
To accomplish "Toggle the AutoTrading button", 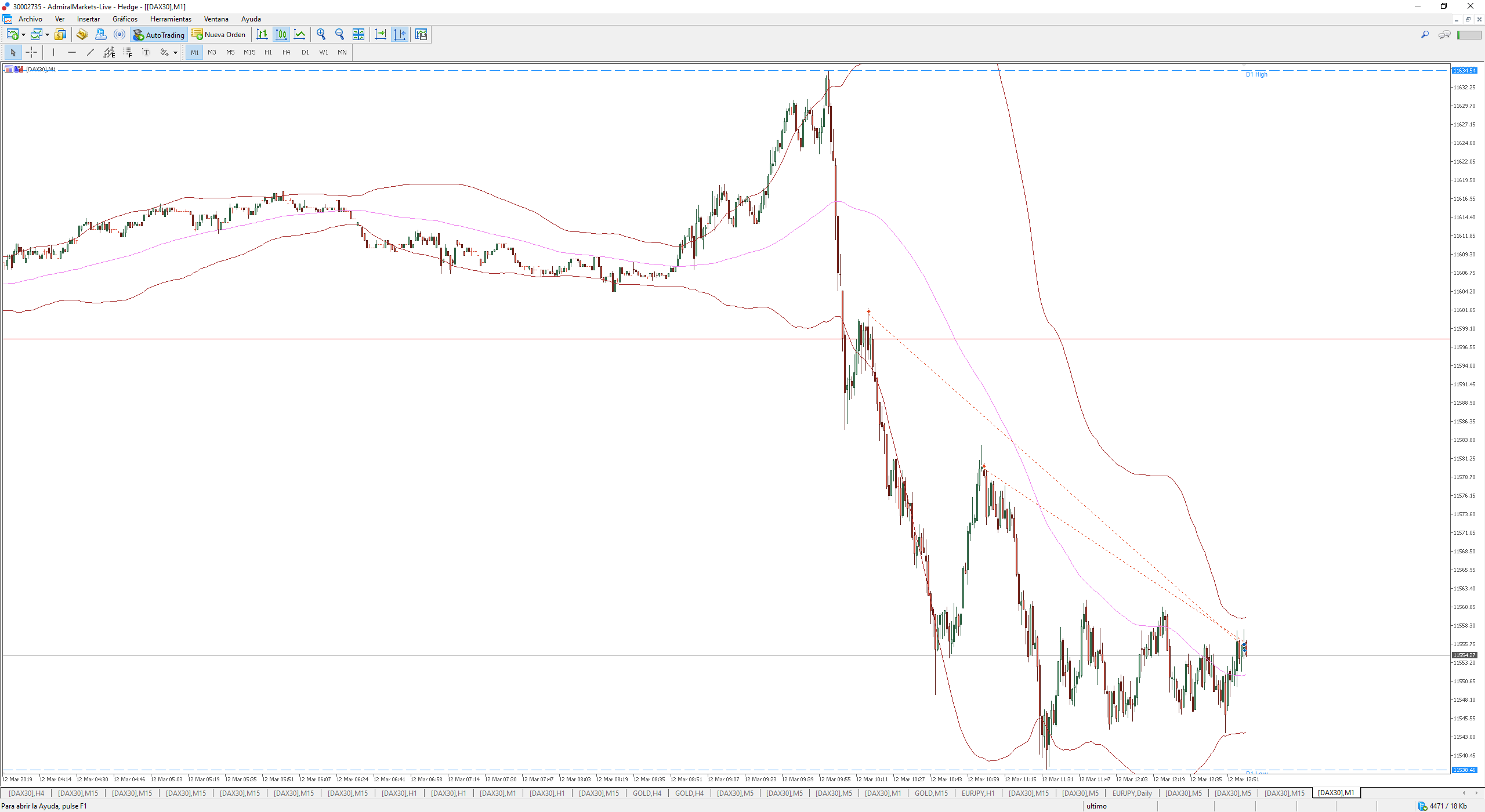I will click(x=159, y=35).
